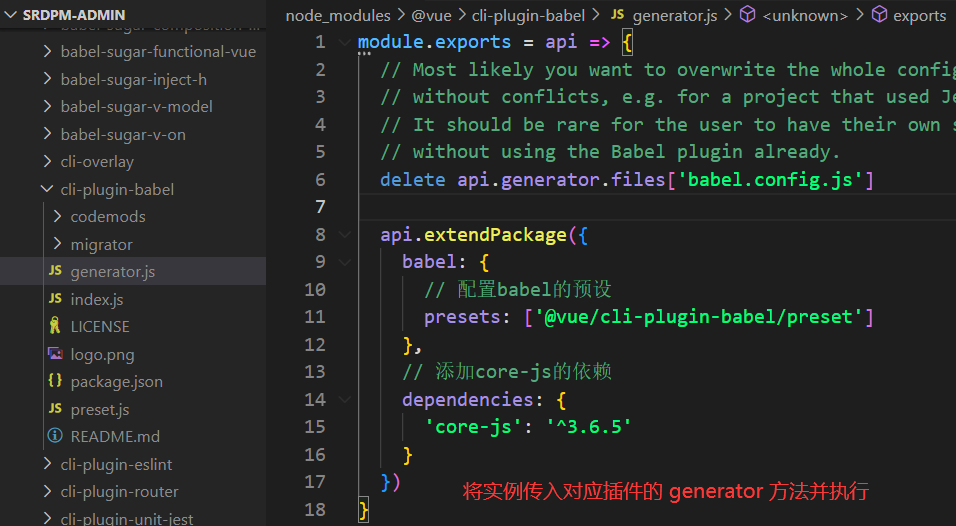Image resolution: width=956 pixels, height=526 pixels.
Task: Click the info icon beside README.md
Action: pyautogui.click(x=55, y=436)
